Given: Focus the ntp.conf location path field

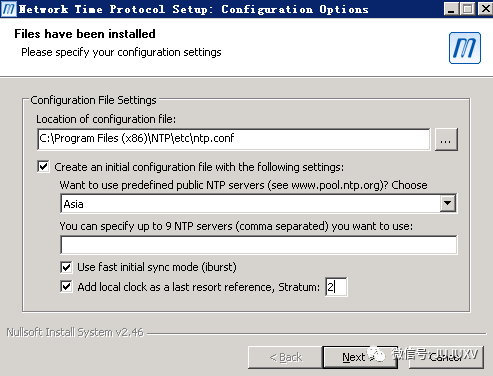Looking at the screenshot, I should pos(234,139).
